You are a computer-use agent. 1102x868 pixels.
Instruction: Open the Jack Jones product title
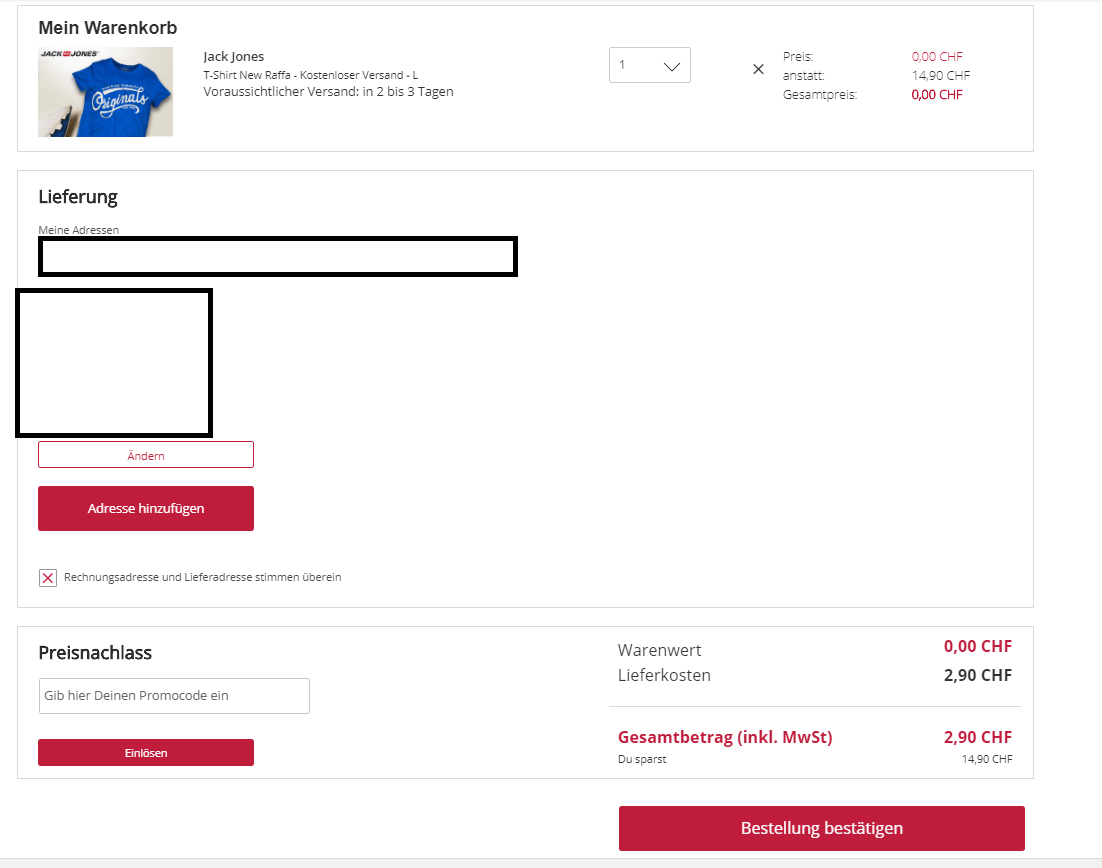(x=233, y=57)
